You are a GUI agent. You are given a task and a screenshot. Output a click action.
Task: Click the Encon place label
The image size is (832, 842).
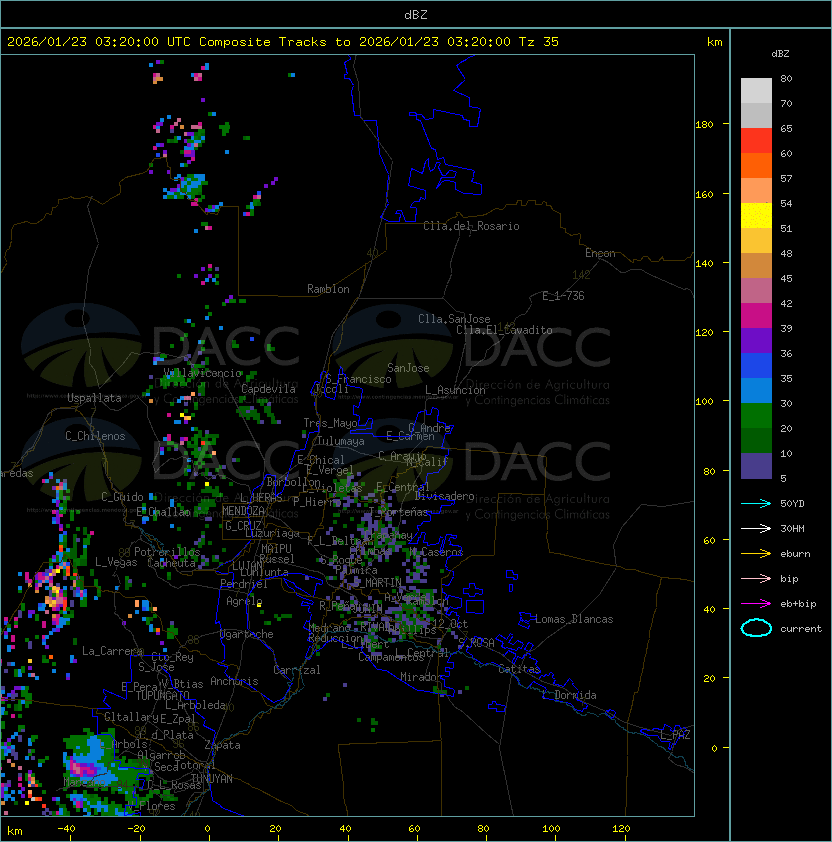pos(600,253)
